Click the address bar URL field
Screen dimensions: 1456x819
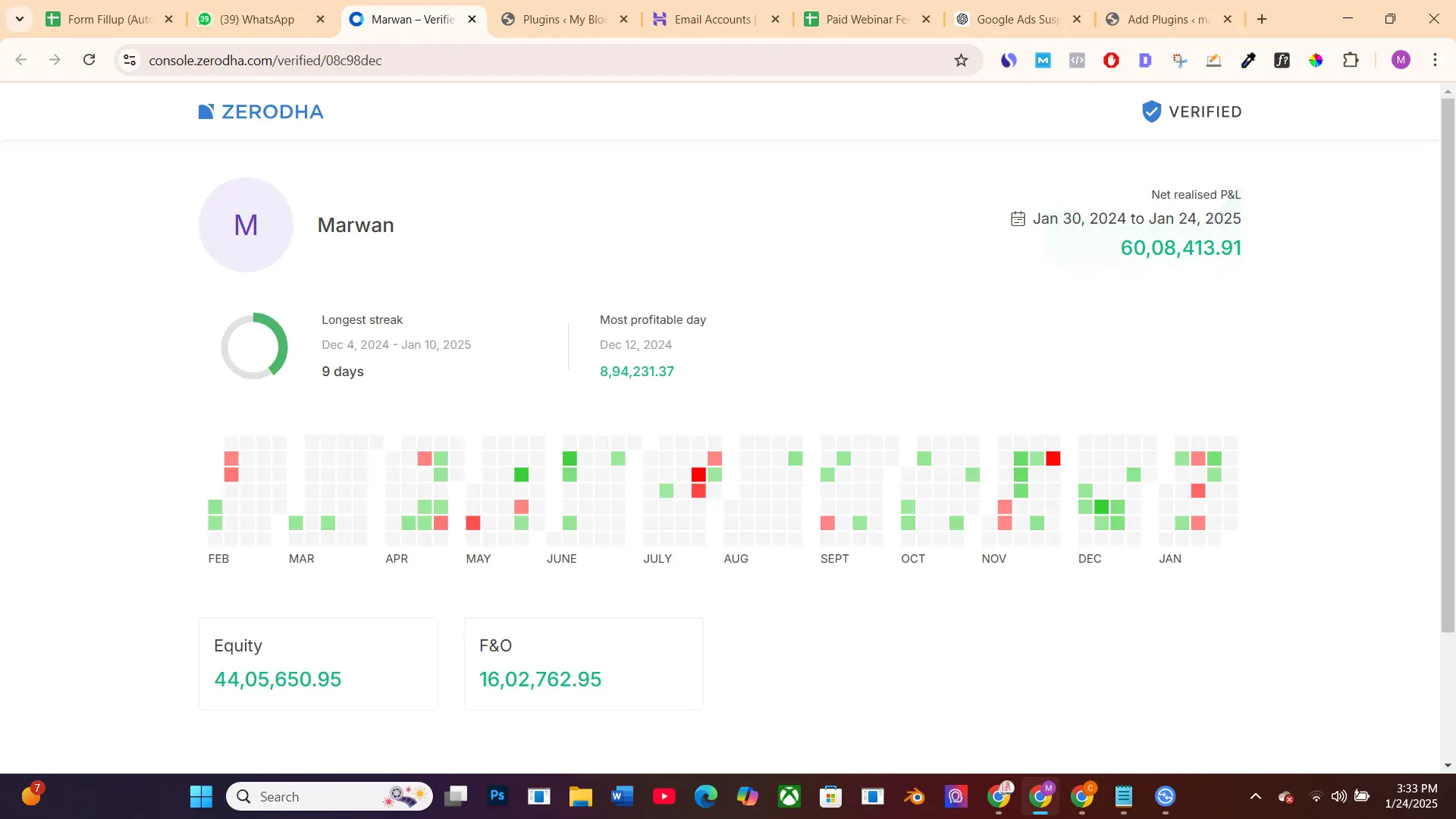point(531,61)
